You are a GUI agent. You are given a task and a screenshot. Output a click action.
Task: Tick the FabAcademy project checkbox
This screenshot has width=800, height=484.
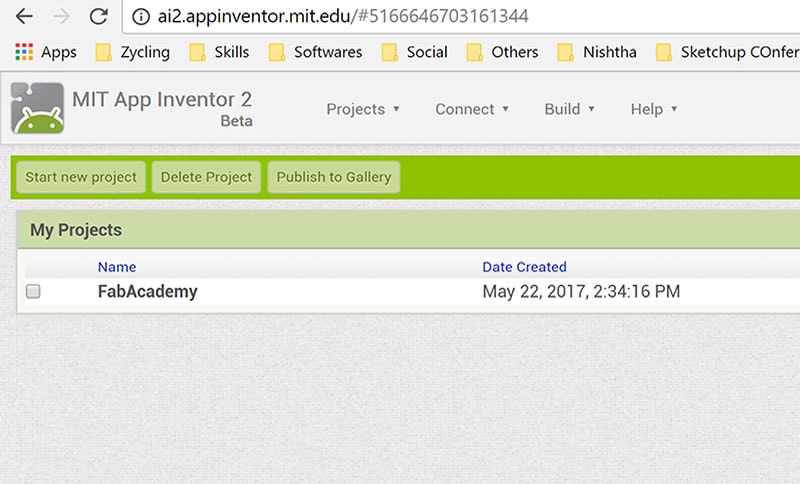[x=33, y=291]
